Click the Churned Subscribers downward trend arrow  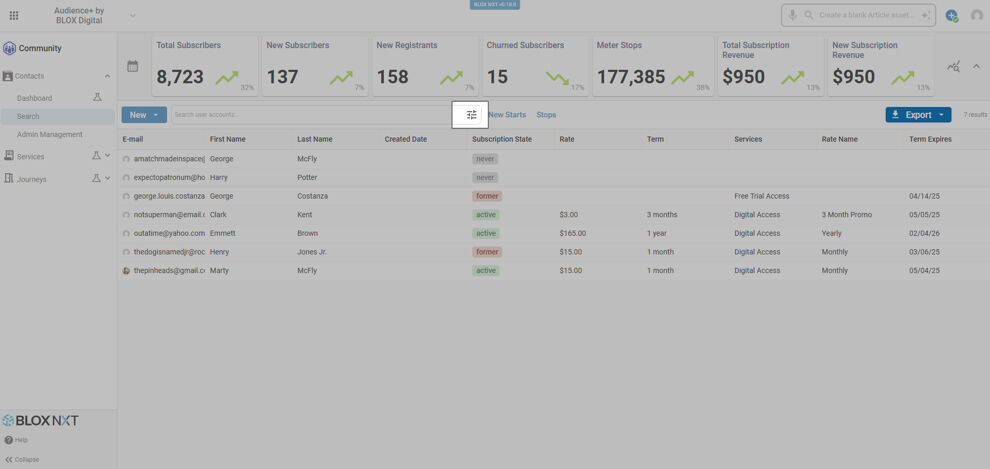point(558,78)
